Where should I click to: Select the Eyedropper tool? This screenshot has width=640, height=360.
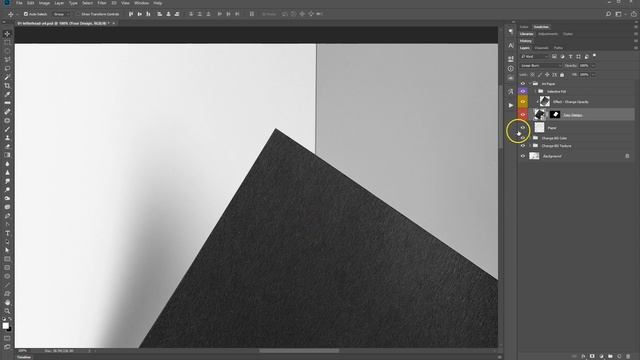pyautogui.click(x=7, y=94)
